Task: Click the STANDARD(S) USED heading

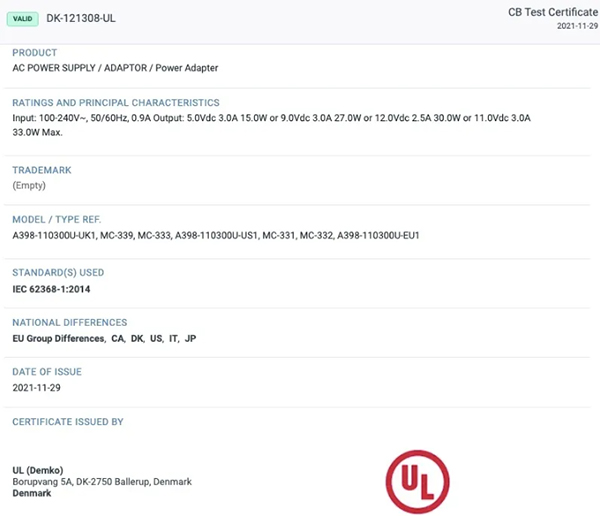Action: point(58,273)
